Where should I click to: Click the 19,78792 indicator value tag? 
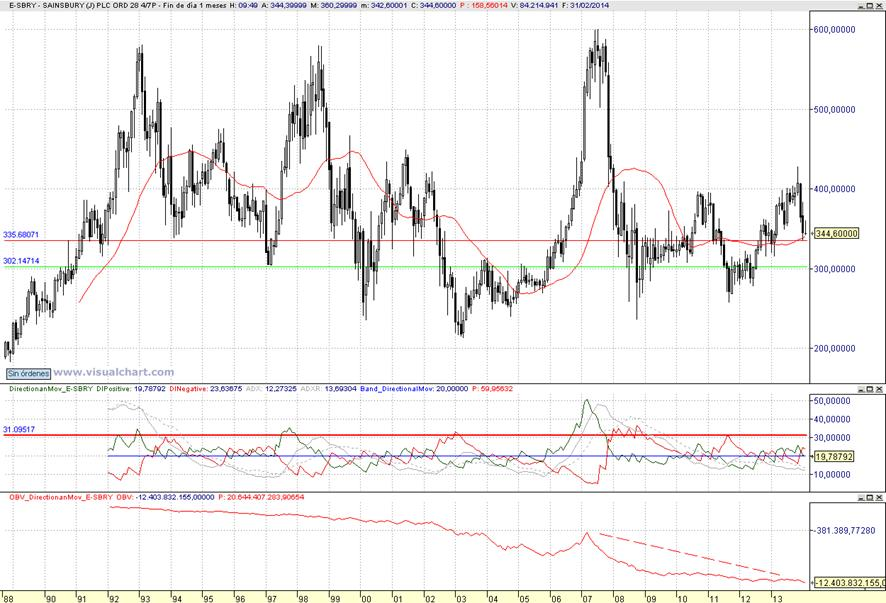834,456
